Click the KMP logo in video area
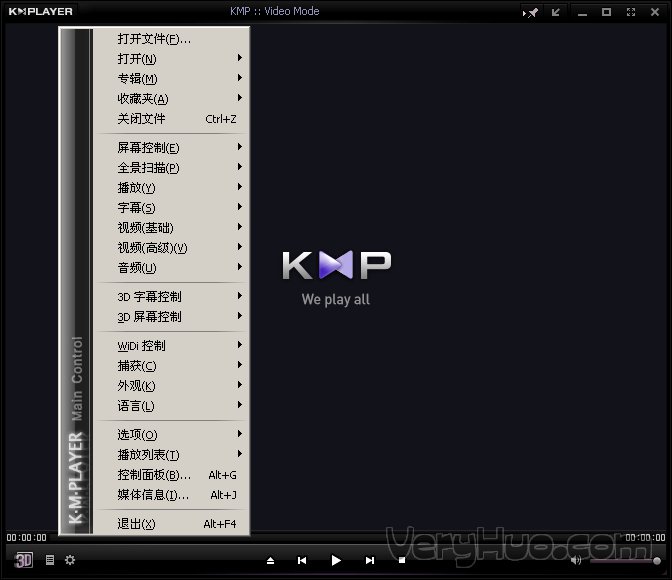The image size is (672, 580). pos(336,265)
